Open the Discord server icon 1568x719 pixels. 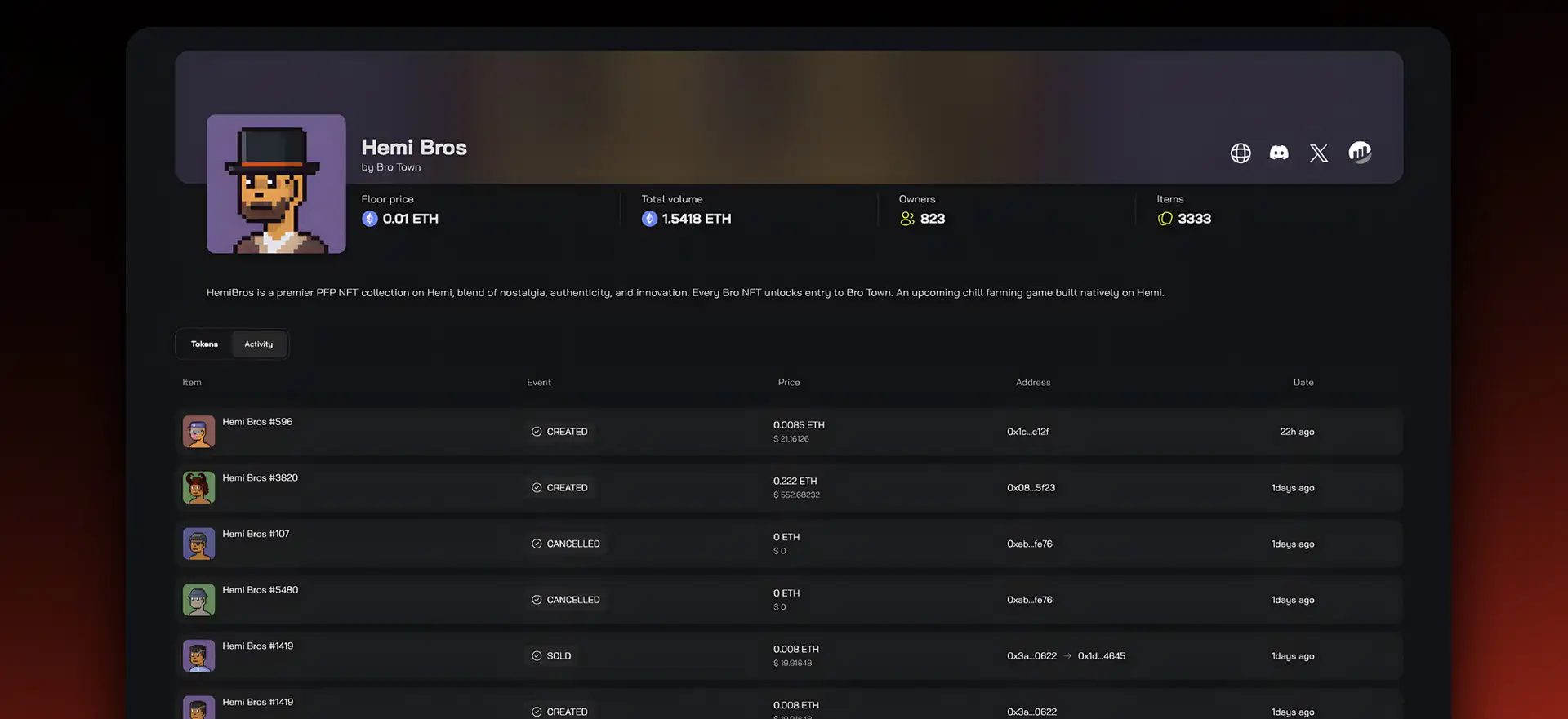[x=1279, y=153]
